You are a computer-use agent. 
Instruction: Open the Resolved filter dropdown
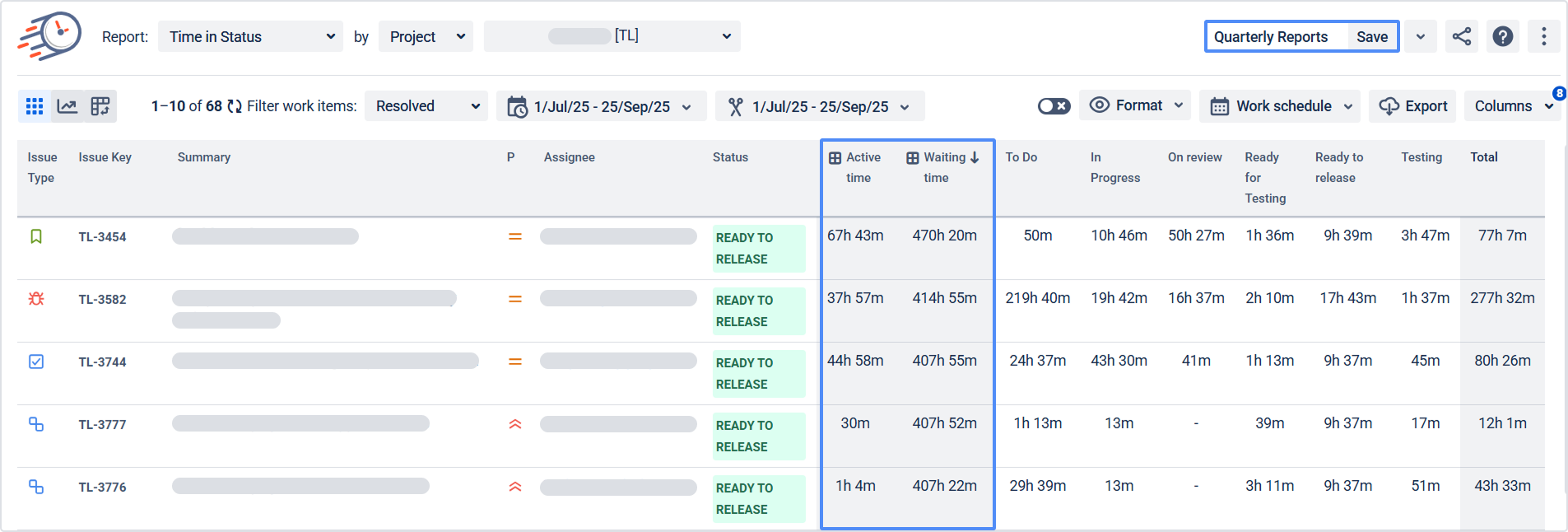pos(426,106)
